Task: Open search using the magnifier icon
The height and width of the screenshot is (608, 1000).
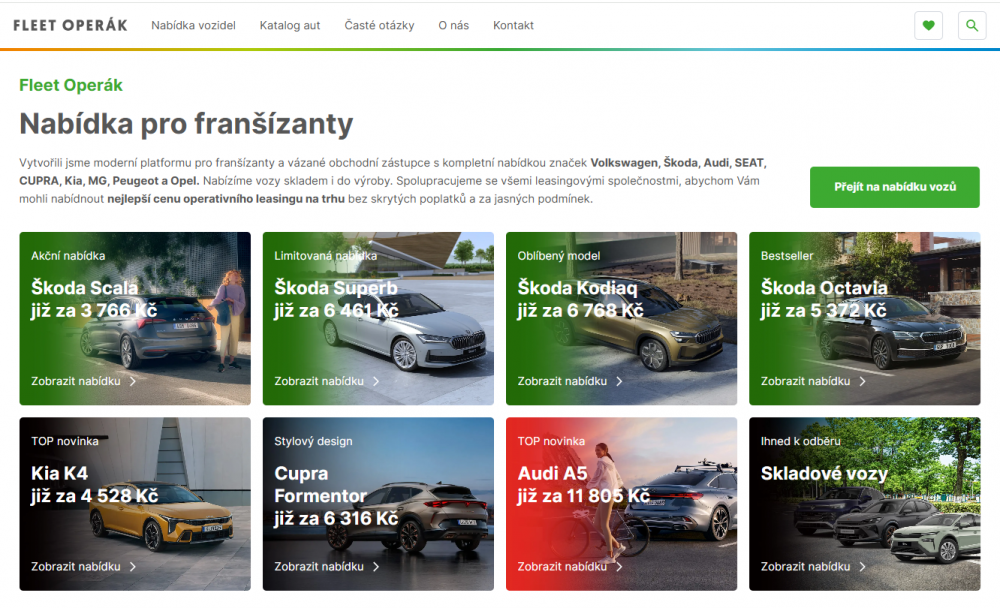Action: (x=971, y=25)
